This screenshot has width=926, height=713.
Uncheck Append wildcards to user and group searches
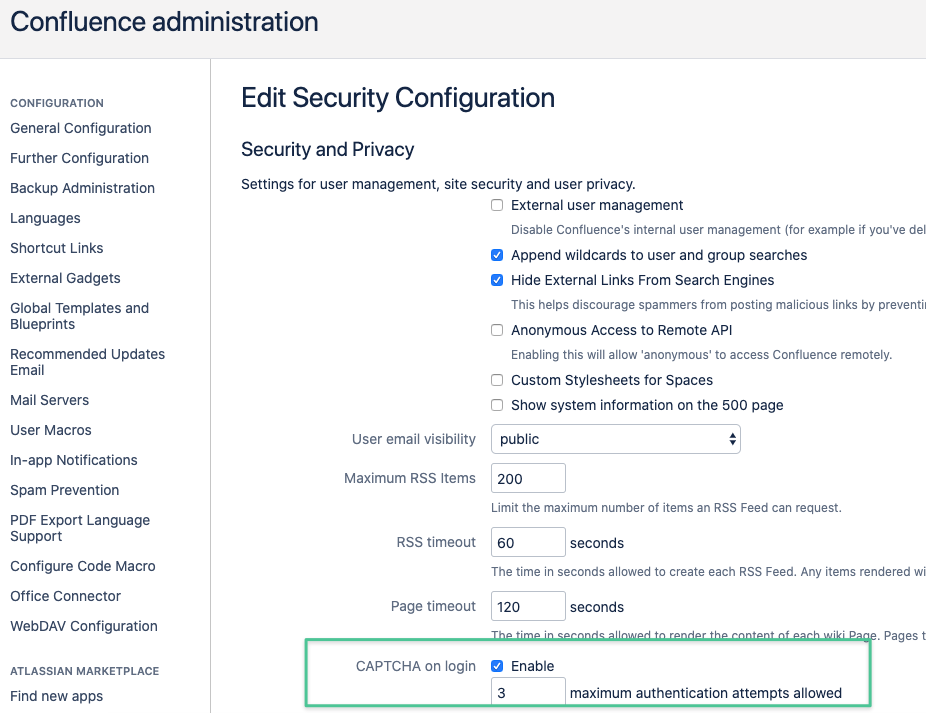coord(497,255)
